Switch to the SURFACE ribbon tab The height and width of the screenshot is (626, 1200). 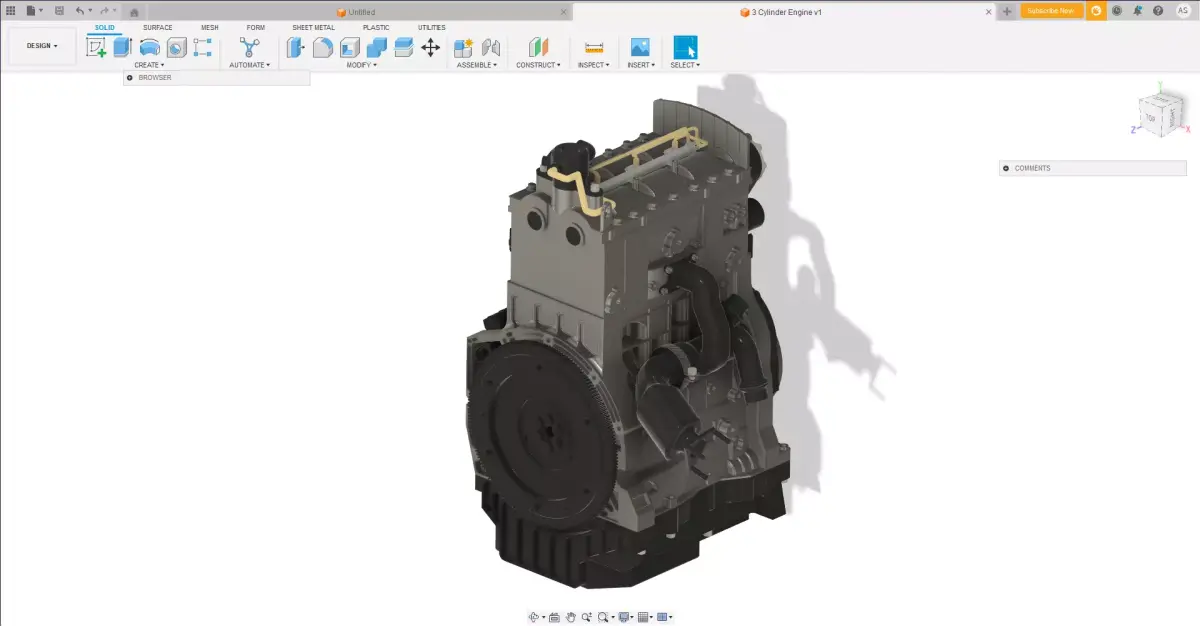coord(156,27)
